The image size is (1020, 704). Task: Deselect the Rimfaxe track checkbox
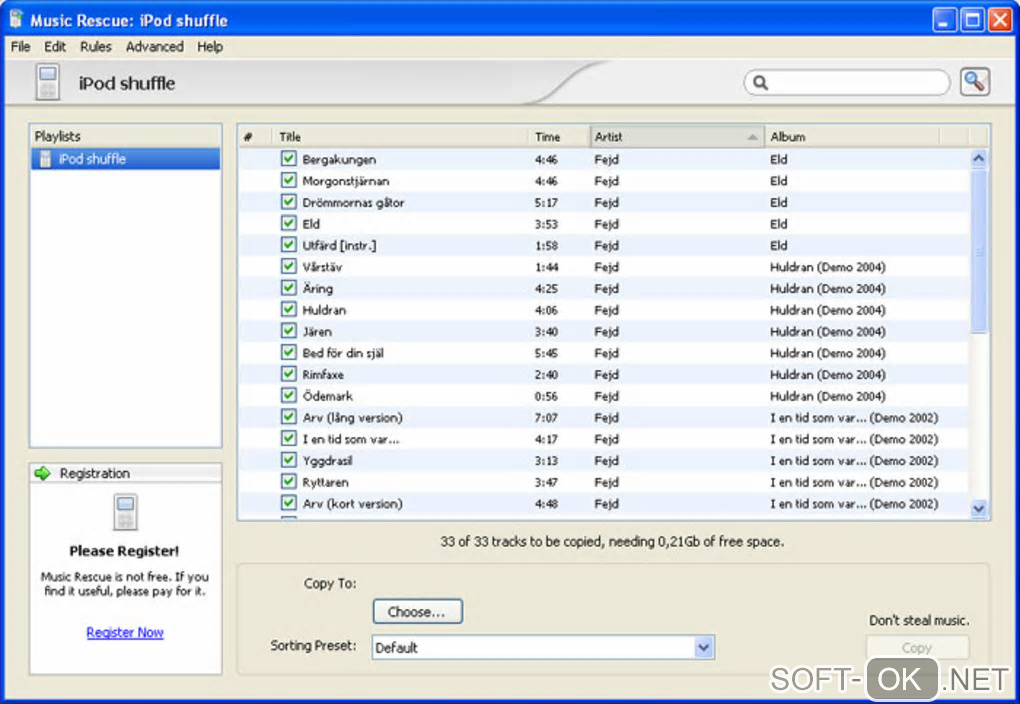coord(289,374)
